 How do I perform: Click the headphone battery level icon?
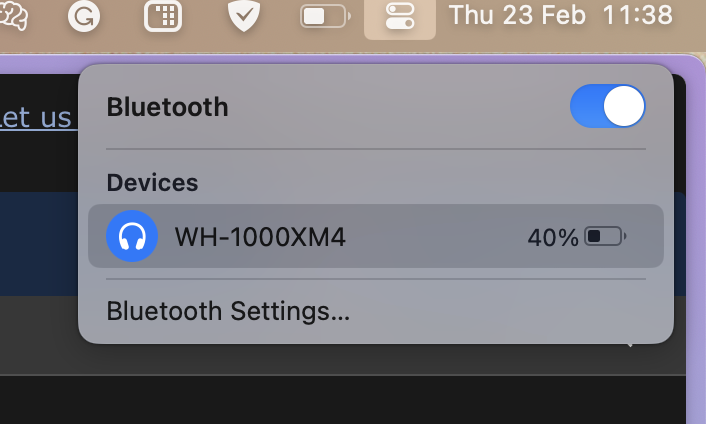point(605,236)
